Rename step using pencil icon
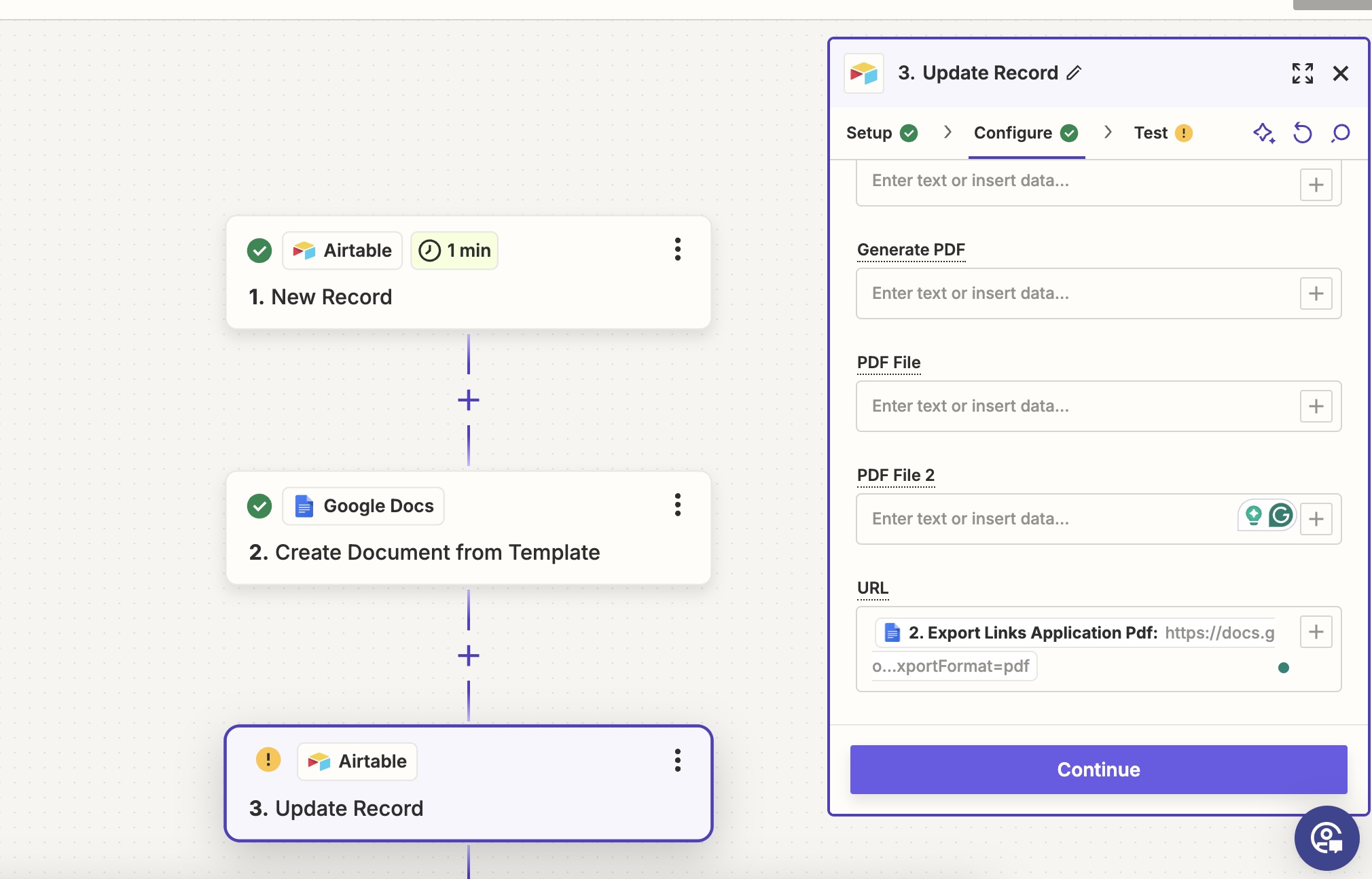The image size is (1372, 879). click(x=1074, y=73)
